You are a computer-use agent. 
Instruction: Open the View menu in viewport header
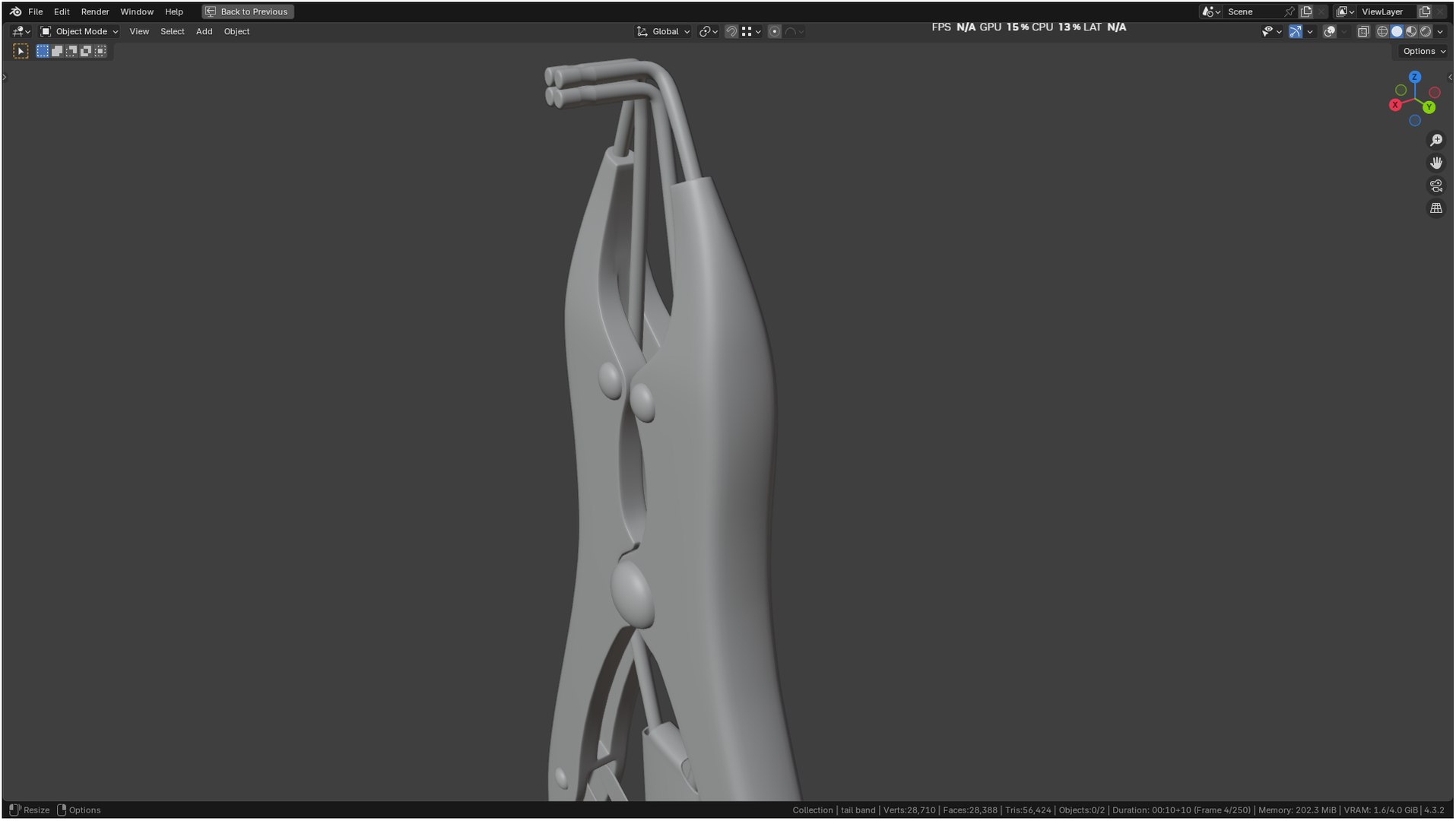[139, 31]
